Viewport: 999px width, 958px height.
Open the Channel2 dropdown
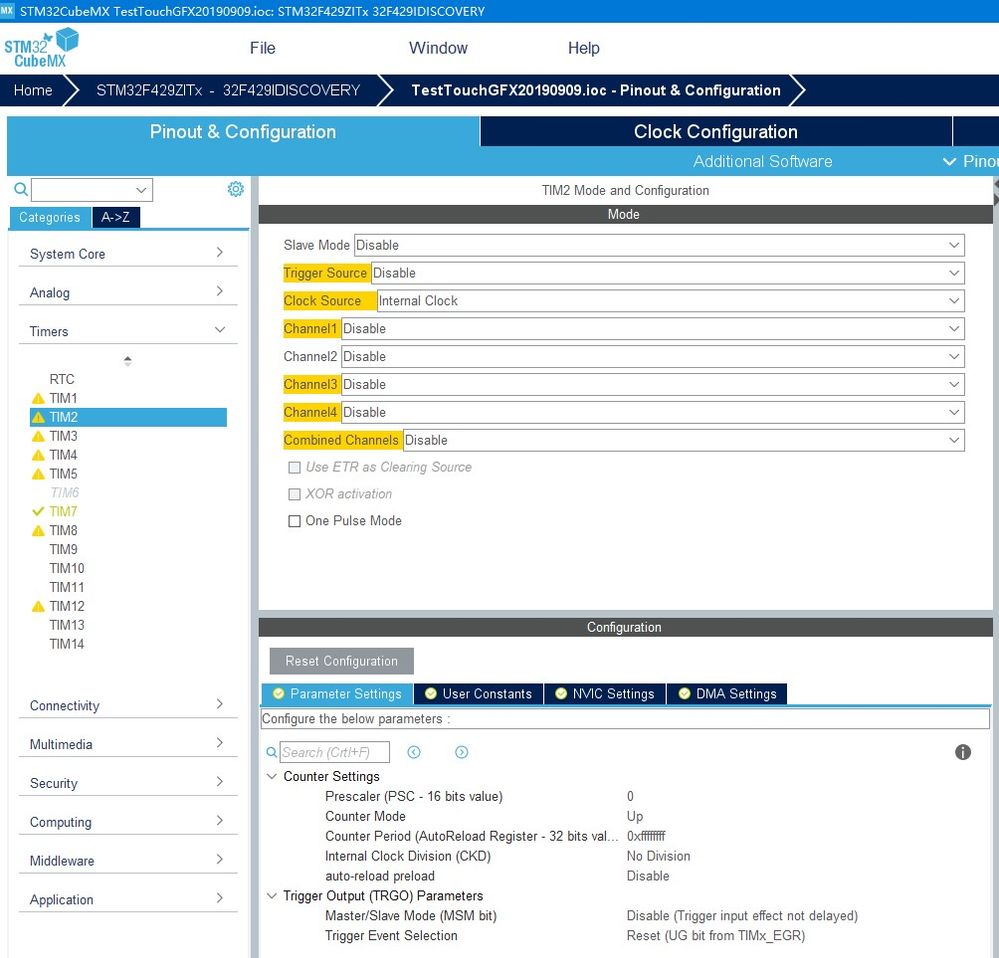[652, 357]
